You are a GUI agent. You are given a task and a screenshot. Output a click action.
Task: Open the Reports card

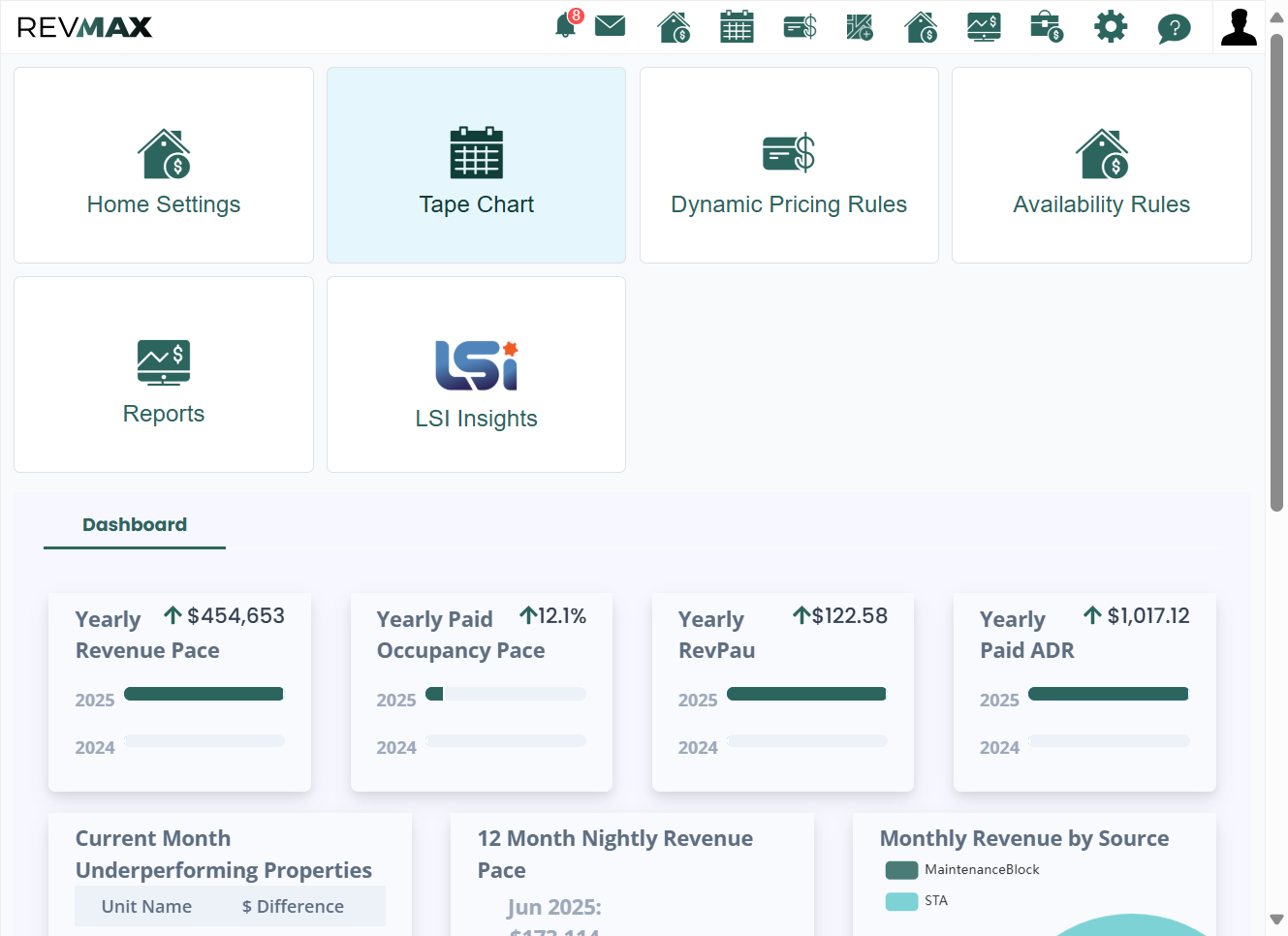click(x=164, y=374)
